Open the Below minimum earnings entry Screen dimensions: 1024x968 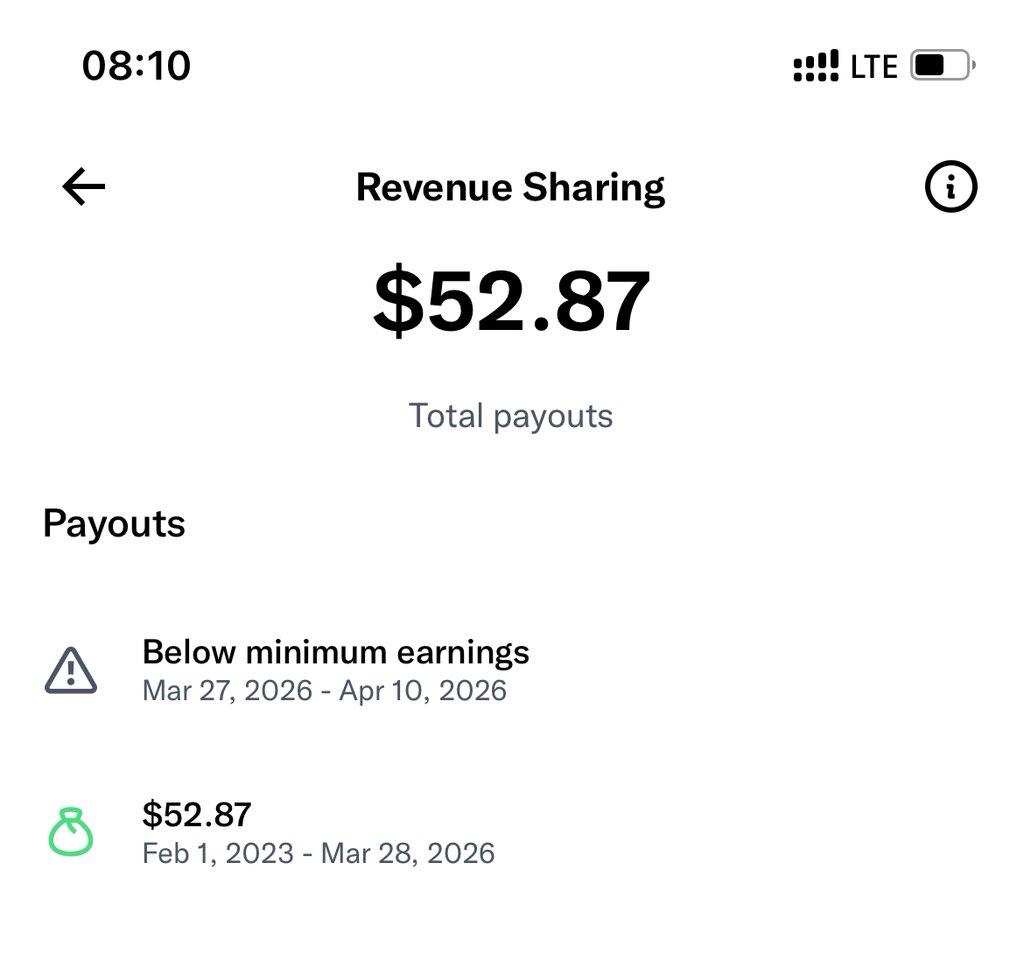(512, 671)
